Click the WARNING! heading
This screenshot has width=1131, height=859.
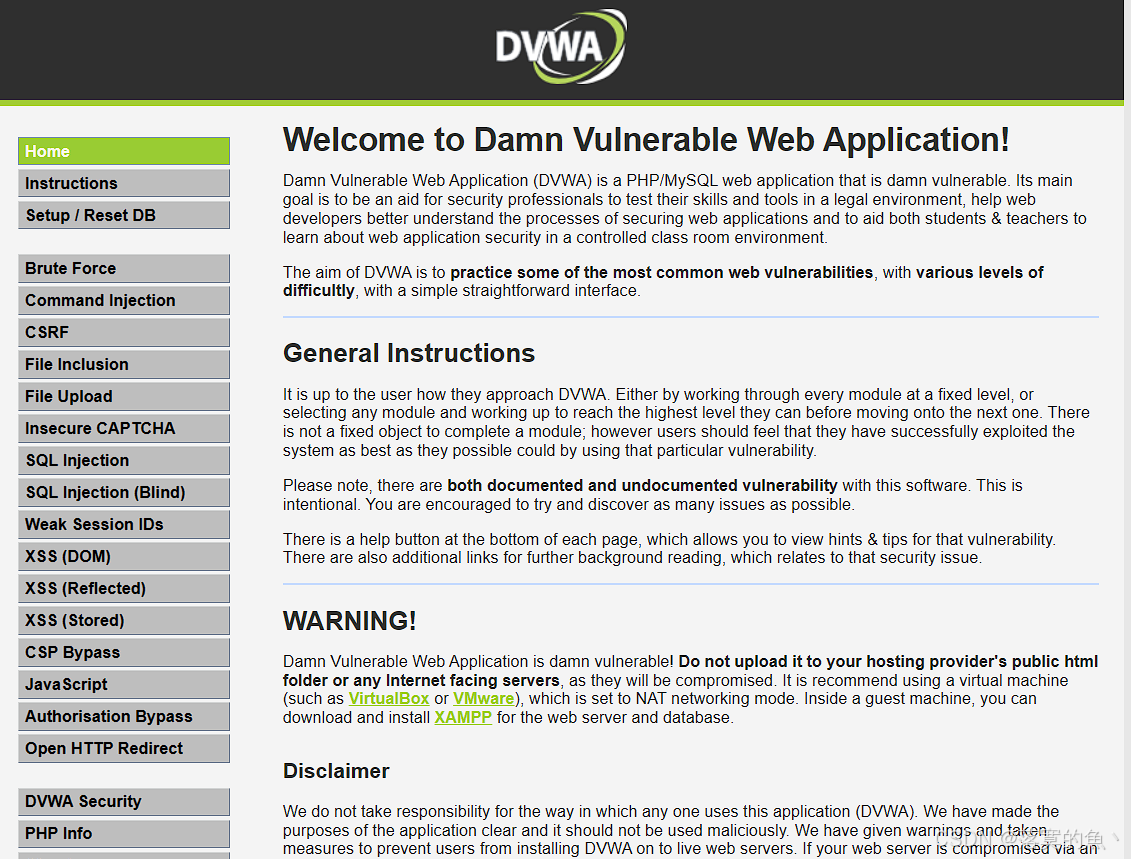350,621
